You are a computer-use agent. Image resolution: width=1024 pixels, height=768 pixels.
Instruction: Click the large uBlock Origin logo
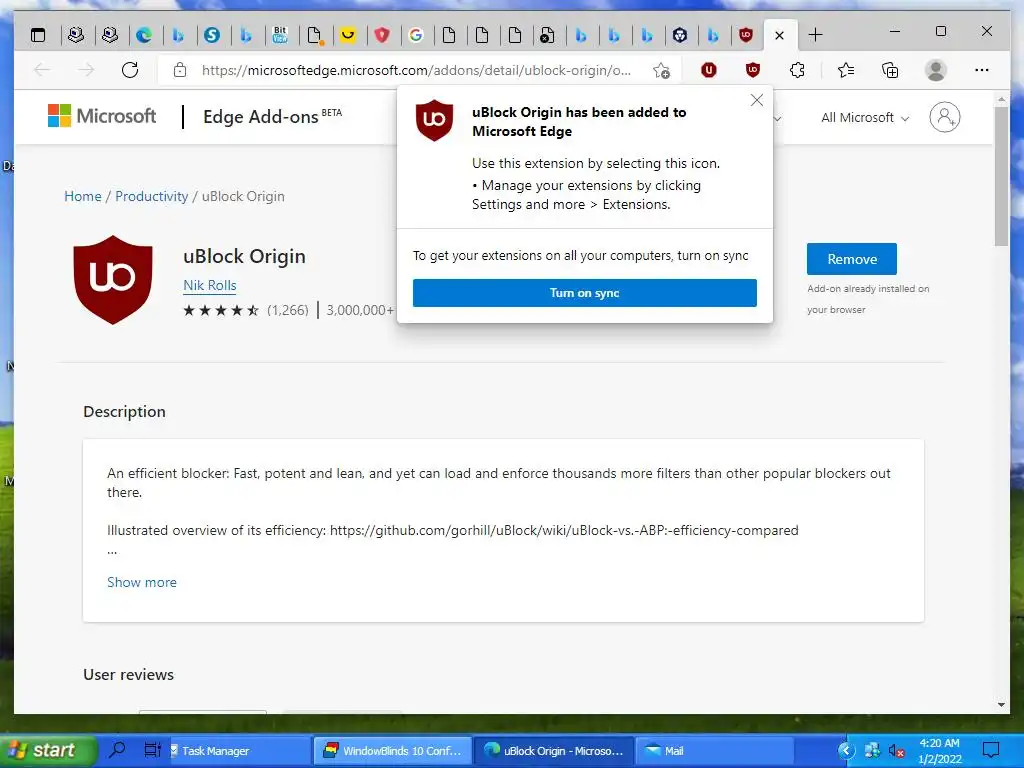click(x=113, y=280)
